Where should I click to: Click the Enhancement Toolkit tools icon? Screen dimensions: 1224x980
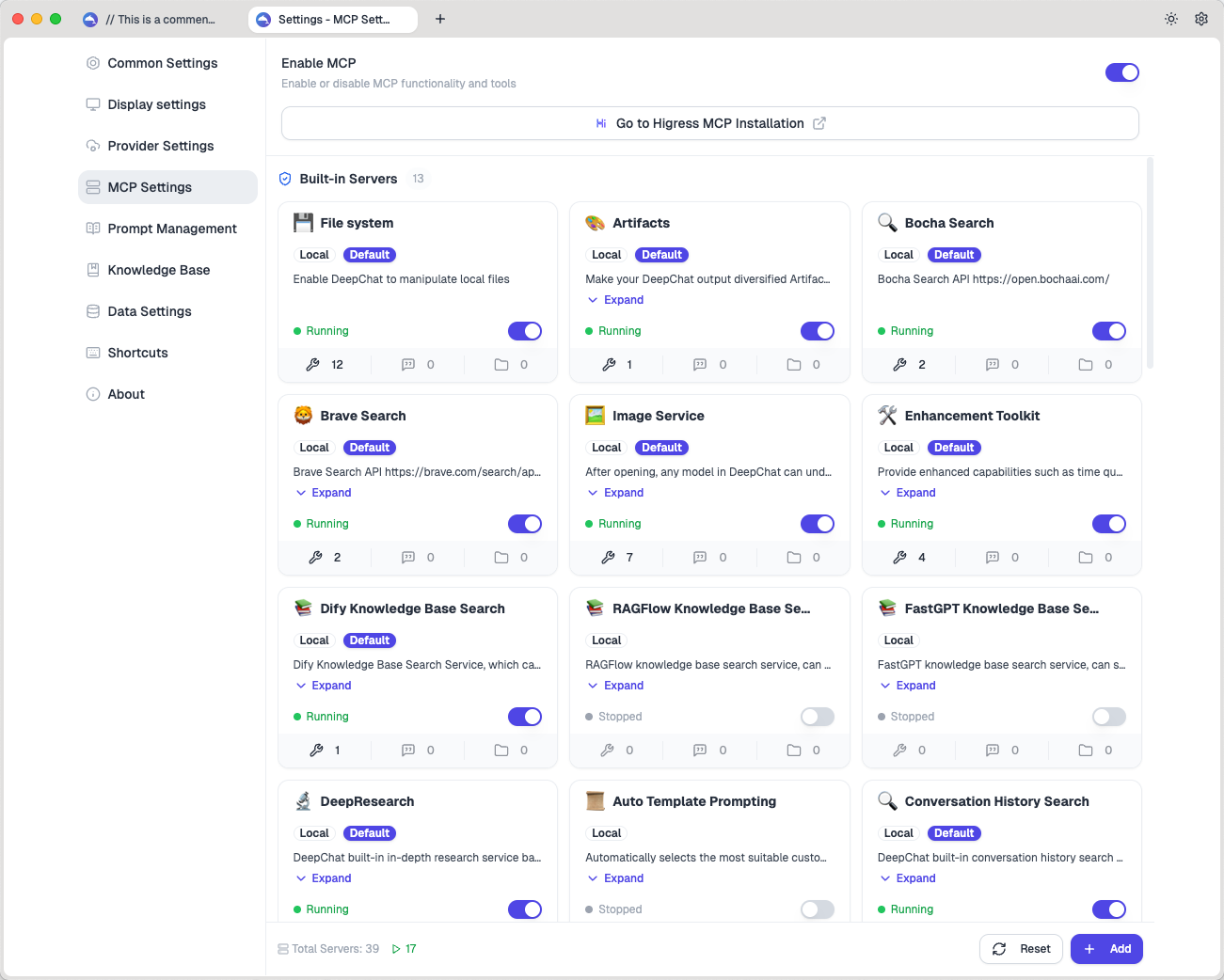click(x=887, y=416)
